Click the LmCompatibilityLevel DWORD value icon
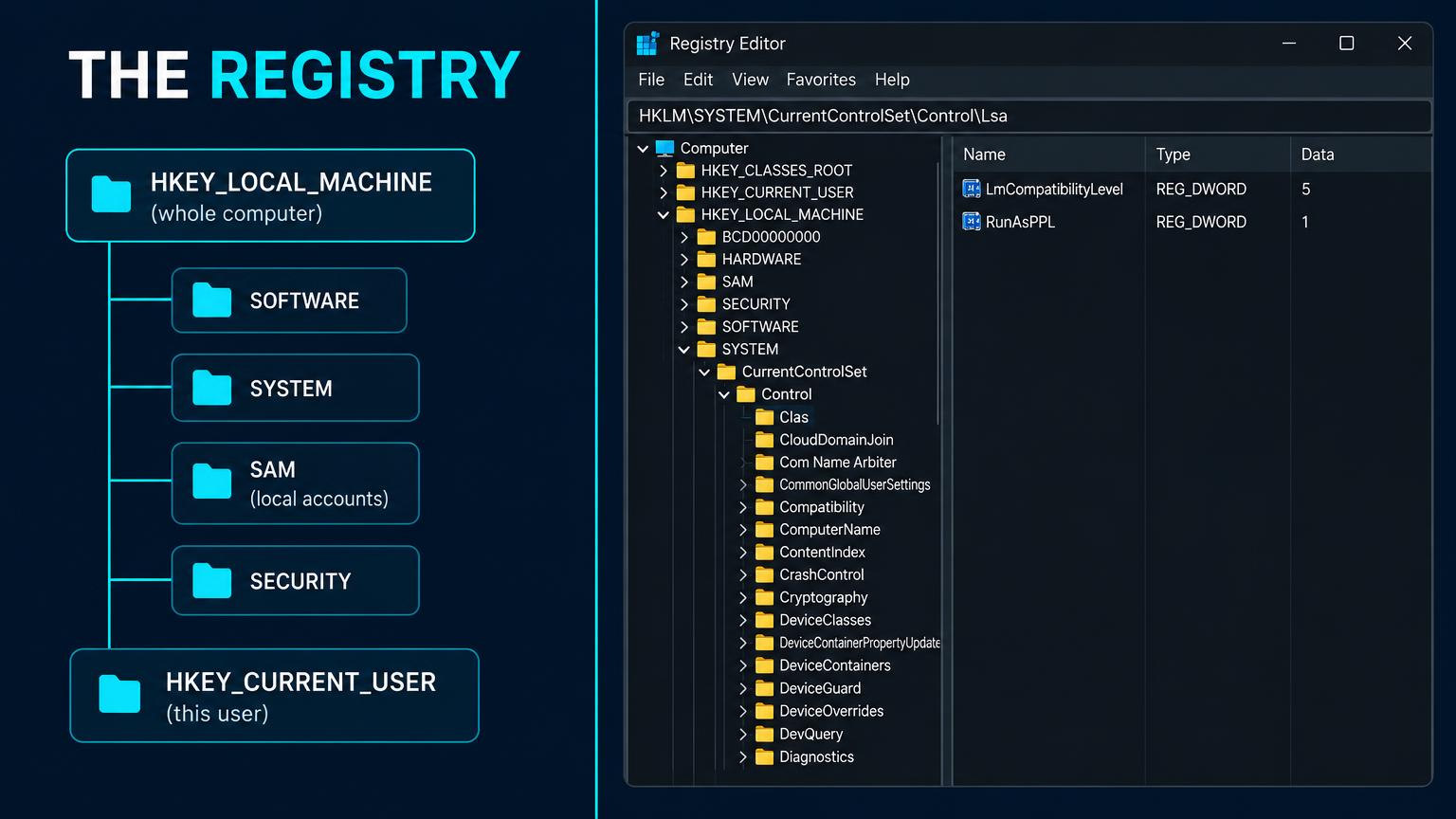This screenshot has width=1456, height=819. point(972,189)
